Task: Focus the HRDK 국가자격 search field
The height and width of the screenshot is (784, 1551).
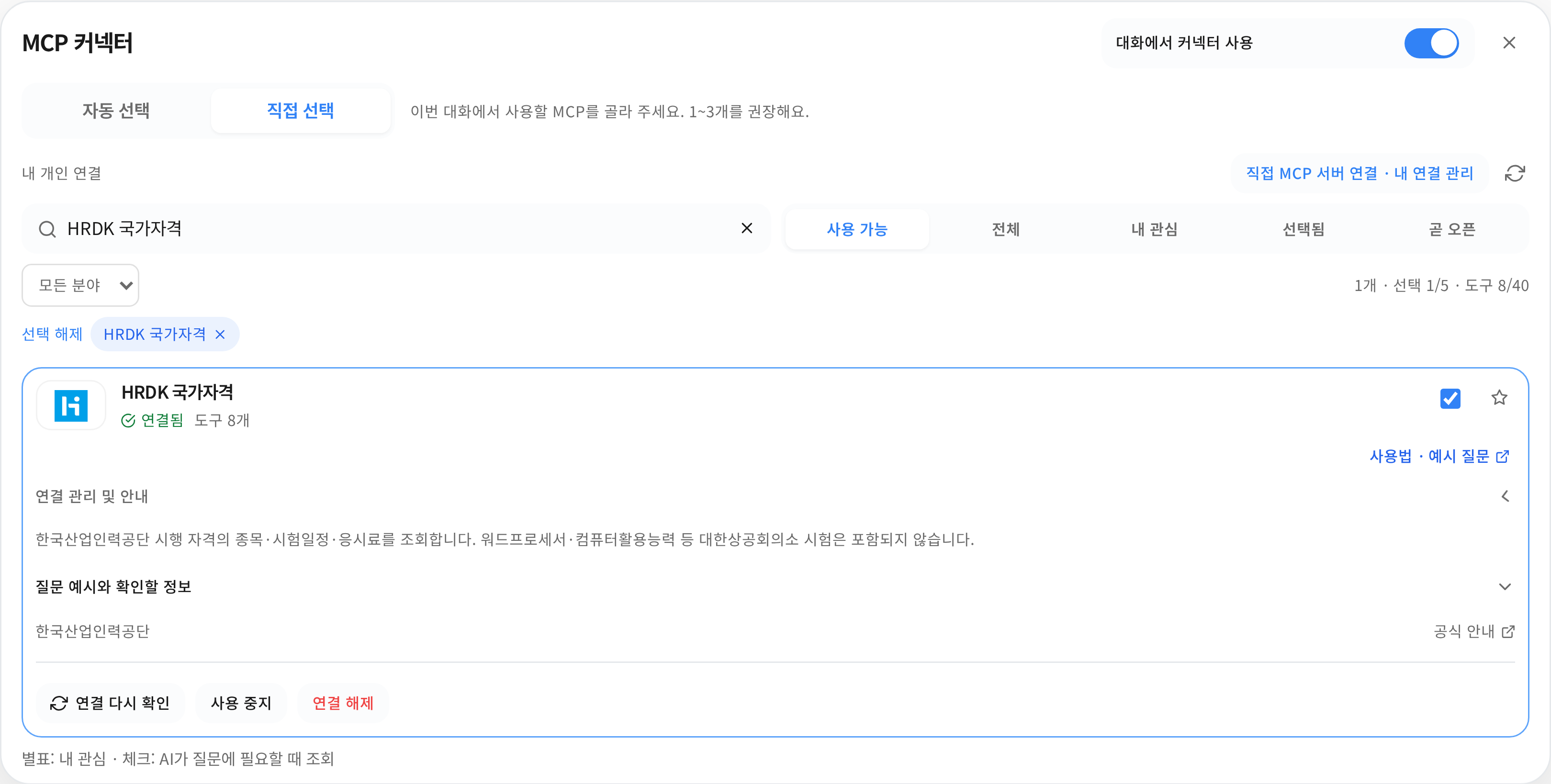Action: click(396, 229)
